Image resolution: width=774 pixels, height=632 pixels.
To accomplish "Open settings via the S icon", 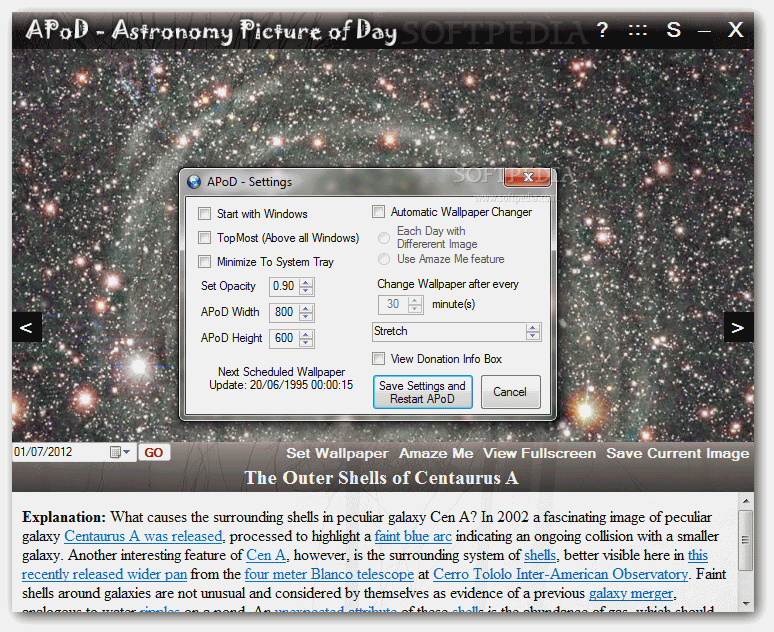I will [x=673, y=30].
